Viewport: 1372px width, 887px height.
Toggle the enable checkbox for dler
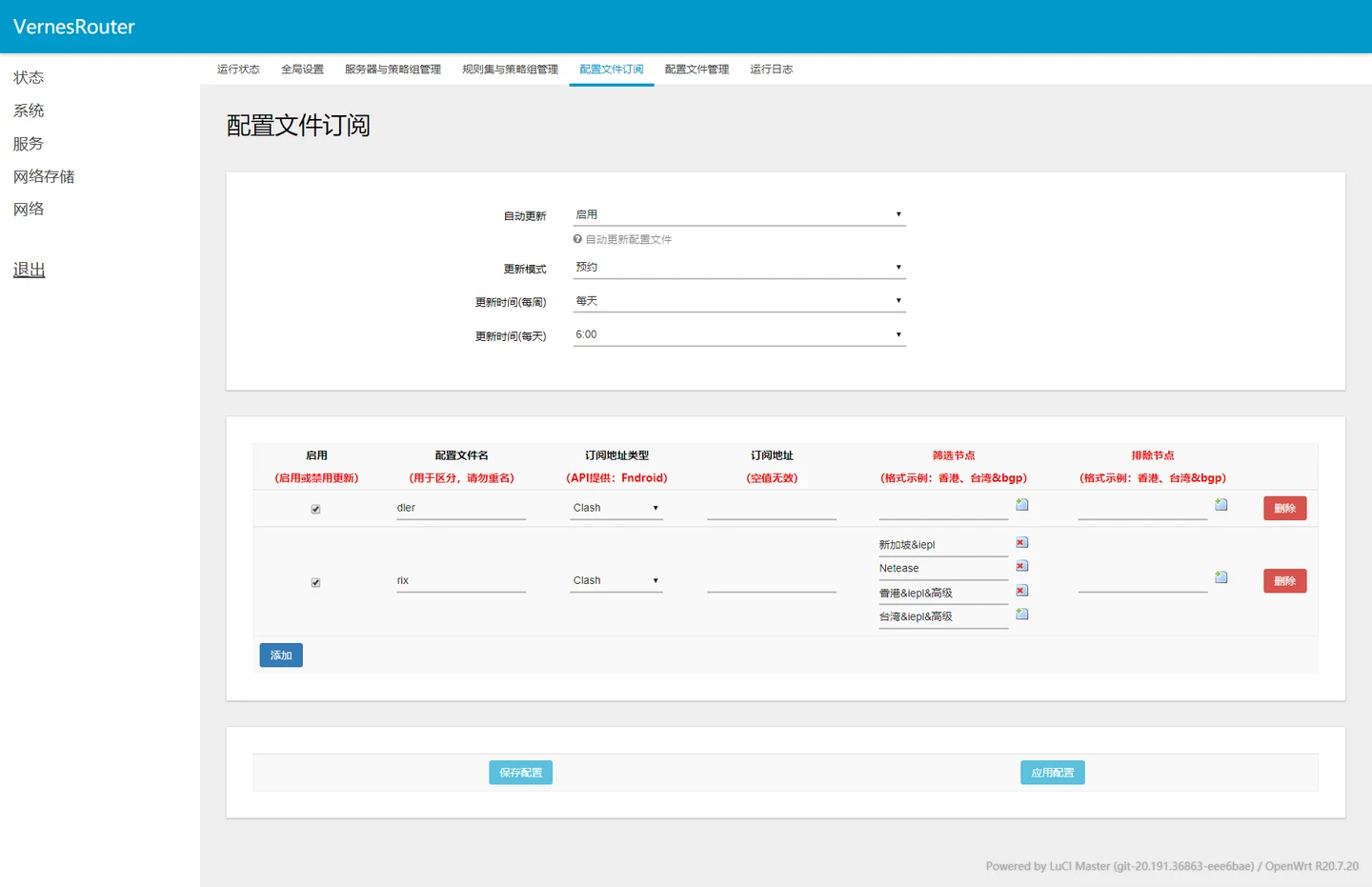click(x=315, y=509)
